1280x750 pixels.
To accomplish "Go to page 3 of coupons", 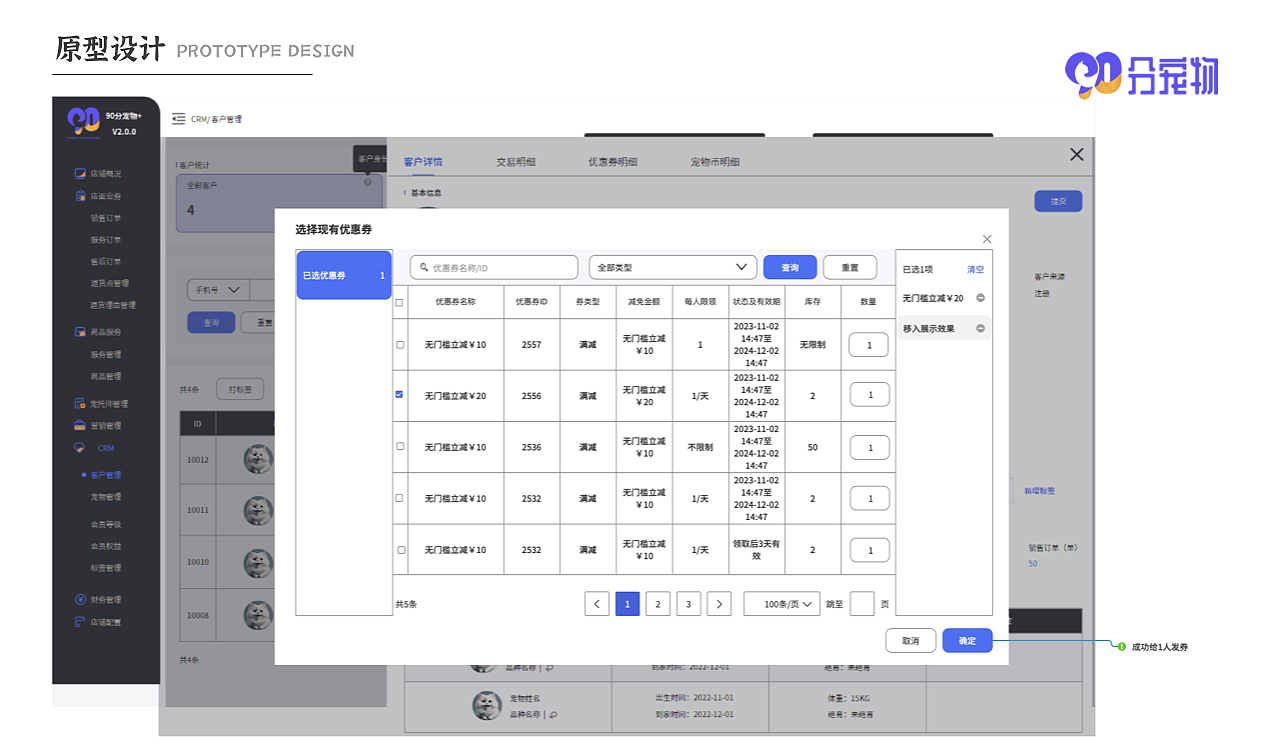I will (688, 604).
